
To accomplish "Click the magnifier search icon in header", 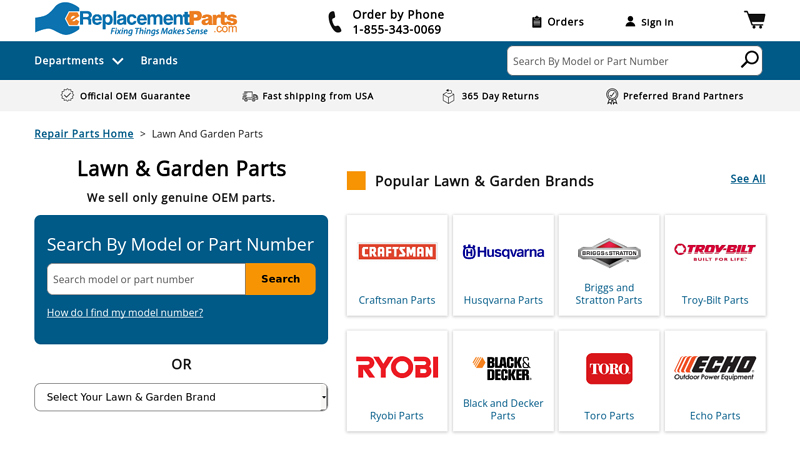I will point(749,60).
